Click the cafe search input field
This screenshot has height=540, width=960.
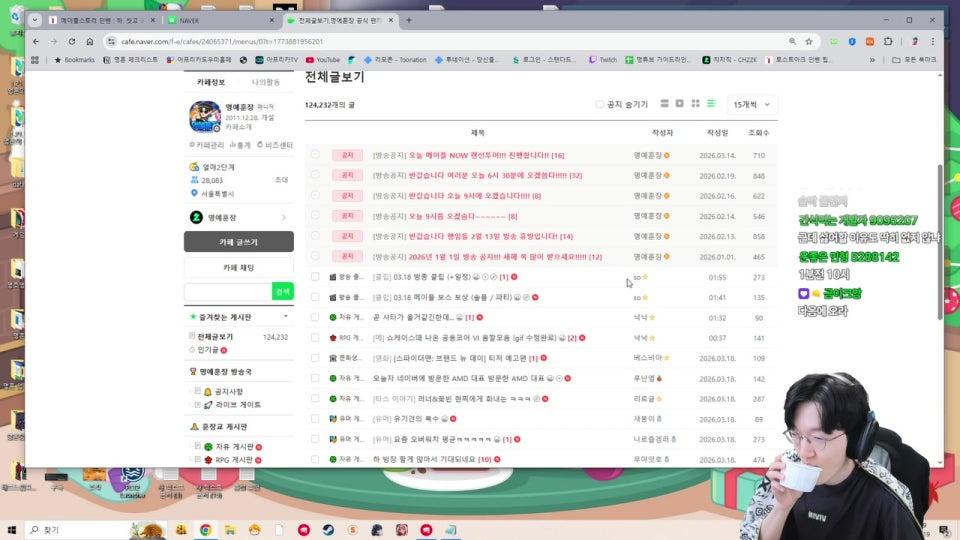(227, 291)
